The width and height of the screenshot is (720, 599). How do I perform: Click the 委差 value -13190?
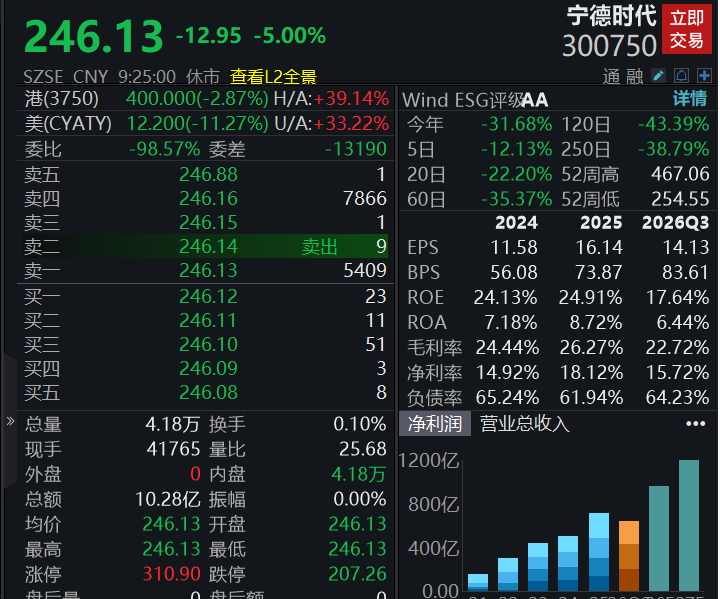[x=355, y=149]
